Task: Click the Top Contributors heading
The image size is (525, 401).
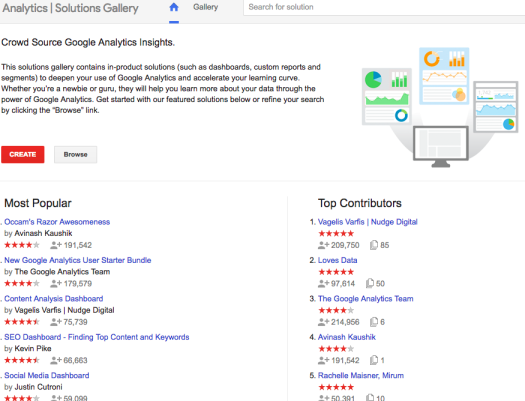Action: (x=360, y=203)
